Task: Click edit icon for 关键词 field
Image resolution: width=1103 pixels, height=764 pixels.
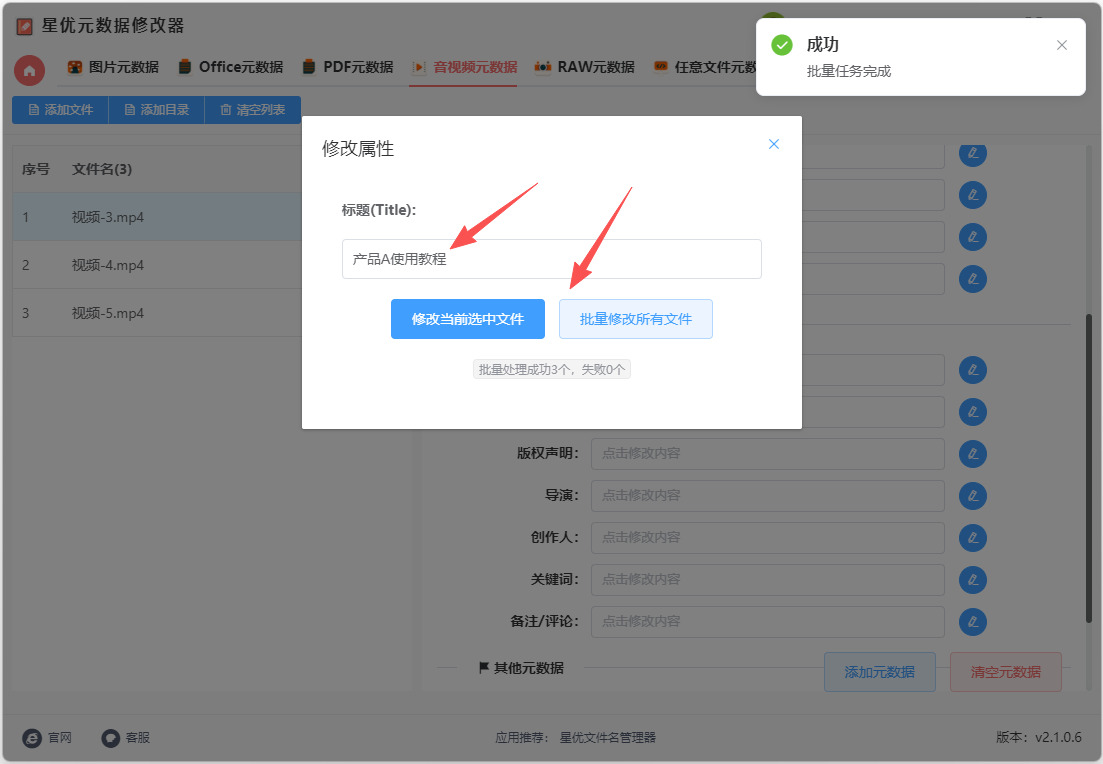Action: (973, 580)
